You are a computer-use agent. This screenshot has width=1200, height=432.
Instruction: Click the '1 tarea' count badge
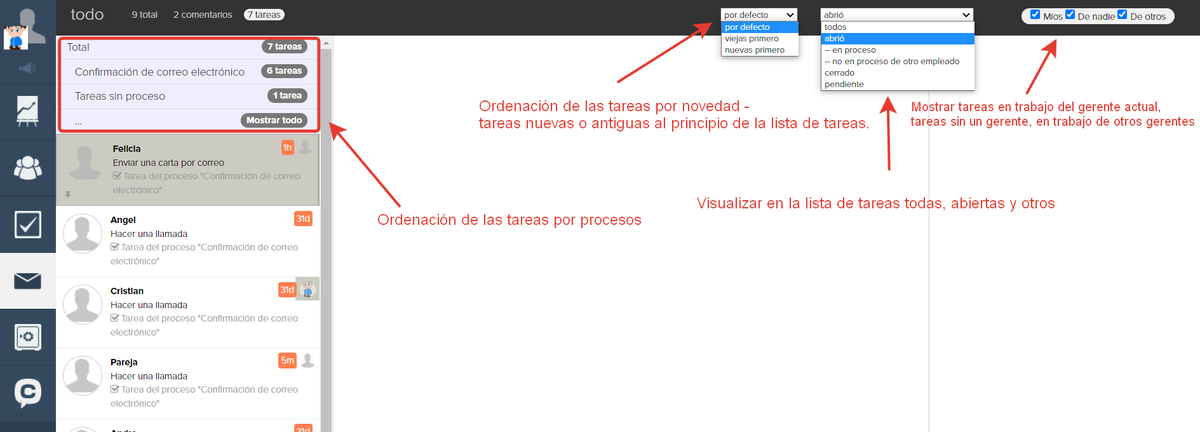286,96
